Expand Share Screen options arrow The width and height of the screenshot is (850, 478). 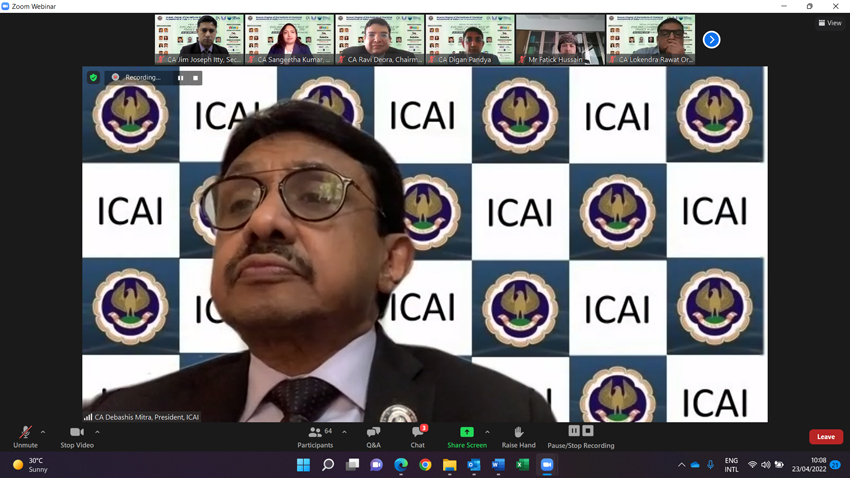[x=487, y=433]
